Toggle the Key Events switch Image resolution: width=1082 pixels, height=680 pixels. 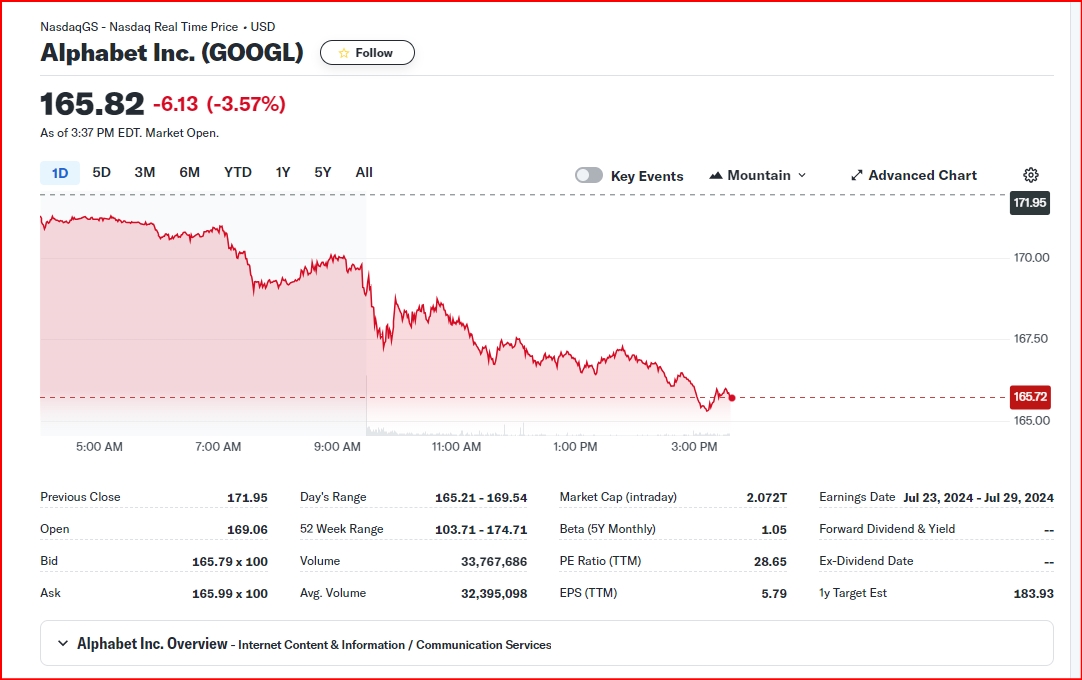coord(589,175)
